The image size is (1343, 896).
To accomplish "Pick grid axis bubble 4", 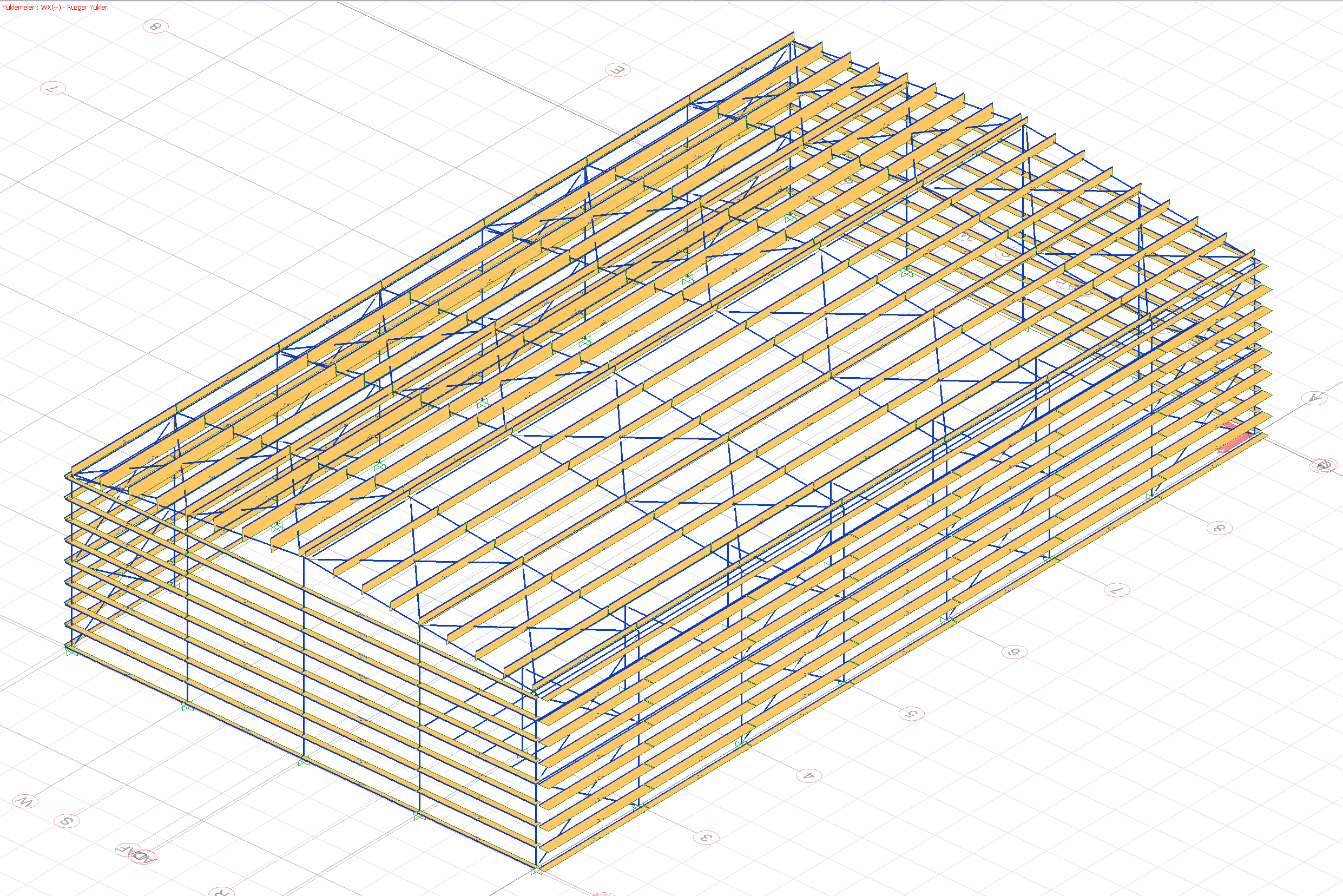I will (808, 775).
